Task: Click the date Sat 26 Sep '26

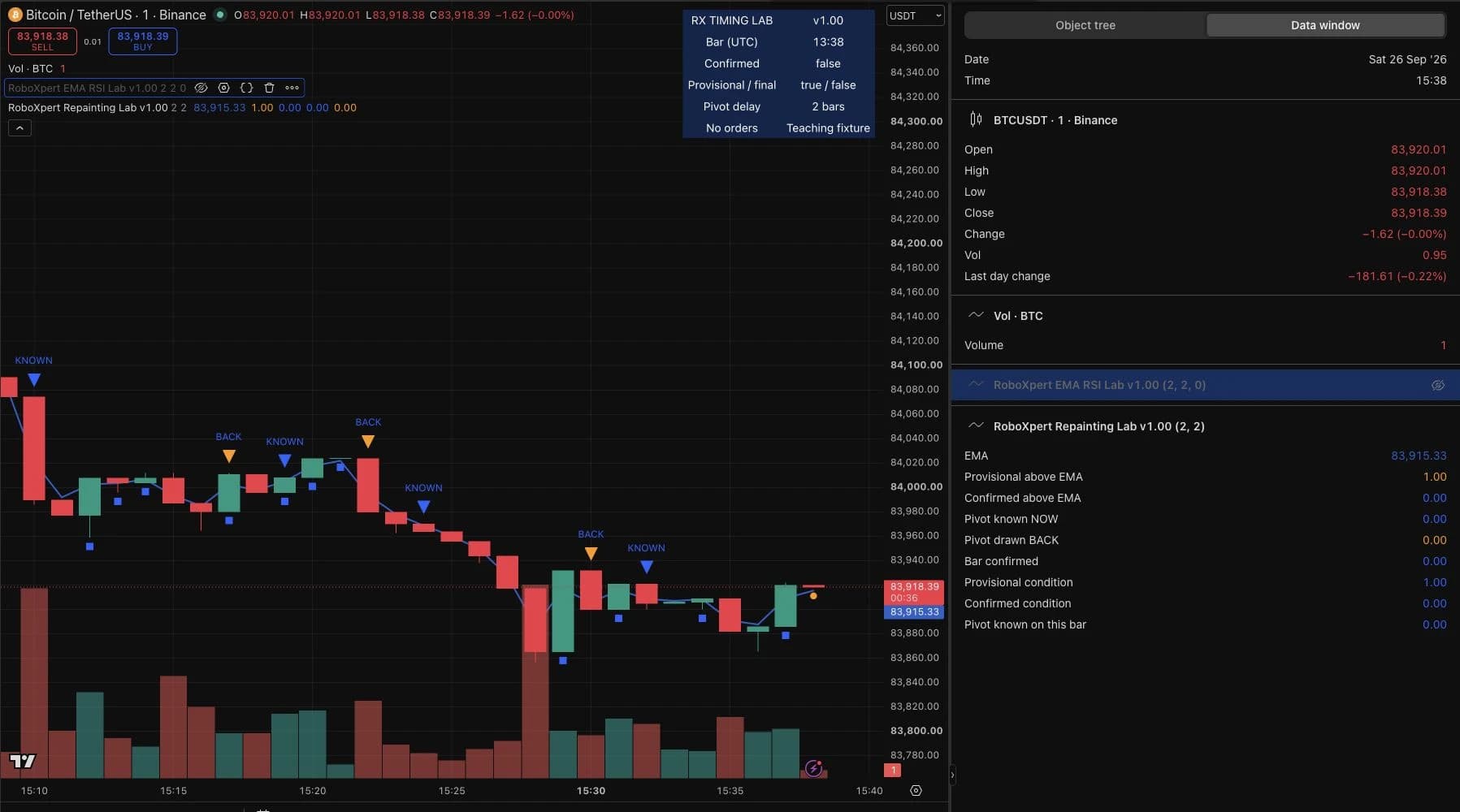Action: 1407,59
